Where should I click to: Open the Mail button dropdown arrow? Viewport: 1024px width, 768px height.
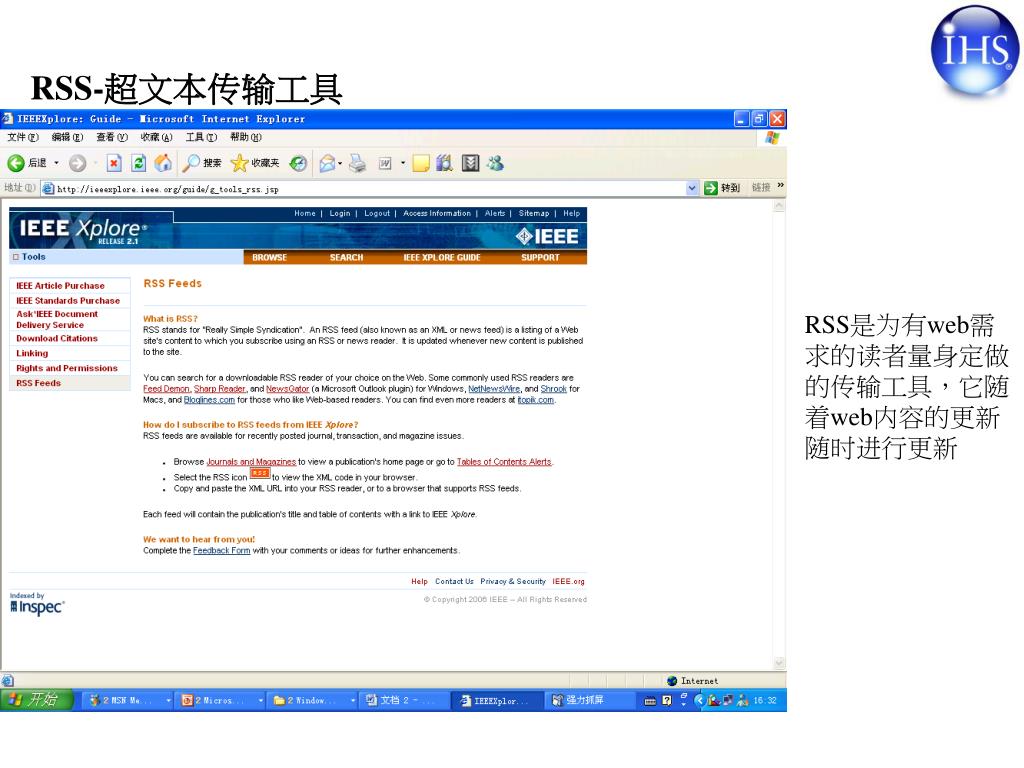point(340,163)
